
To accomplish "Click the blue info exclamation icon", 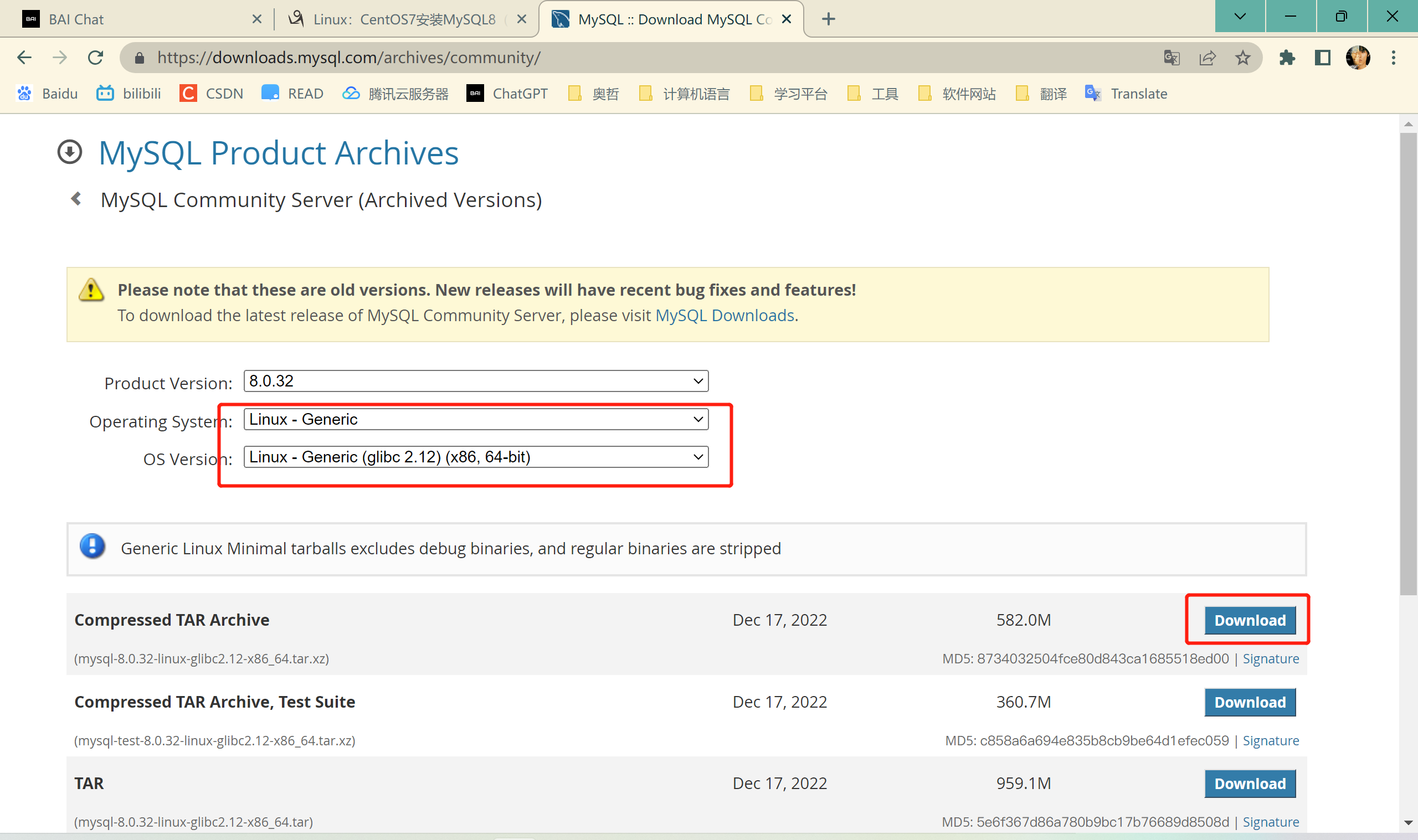I will [x=93, y=546].
